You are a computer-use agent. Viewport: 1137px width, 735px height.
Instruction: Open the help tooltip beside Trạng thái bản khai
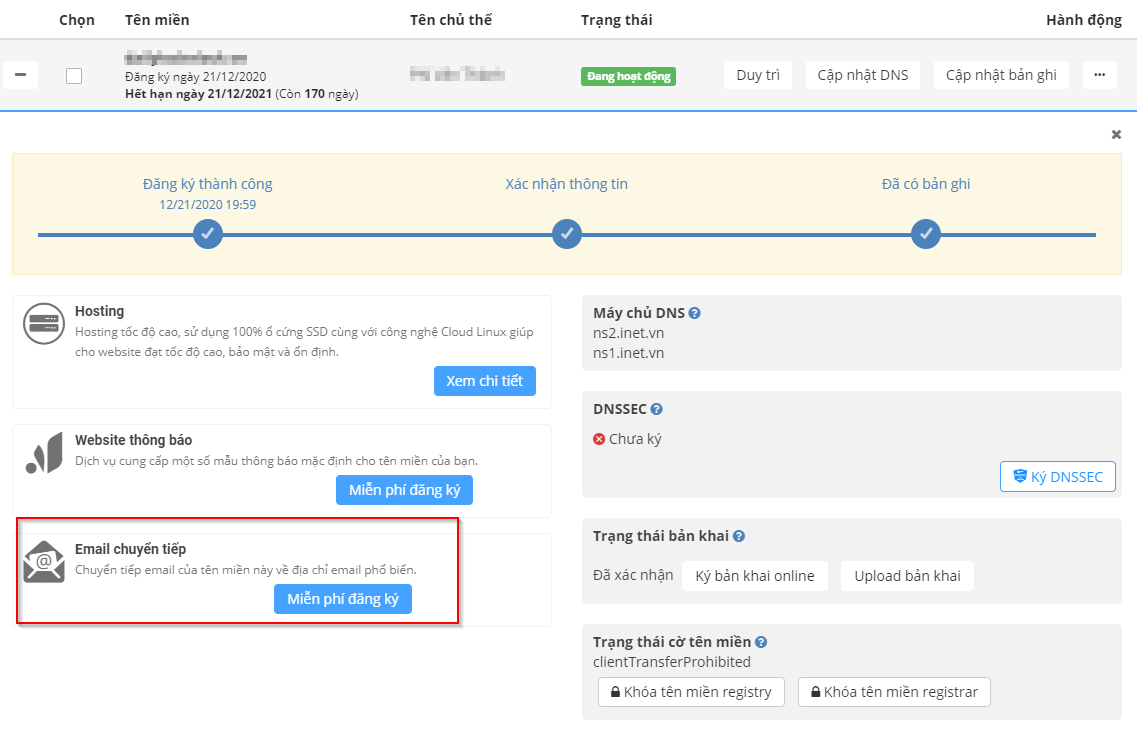(x=738, y=536)
